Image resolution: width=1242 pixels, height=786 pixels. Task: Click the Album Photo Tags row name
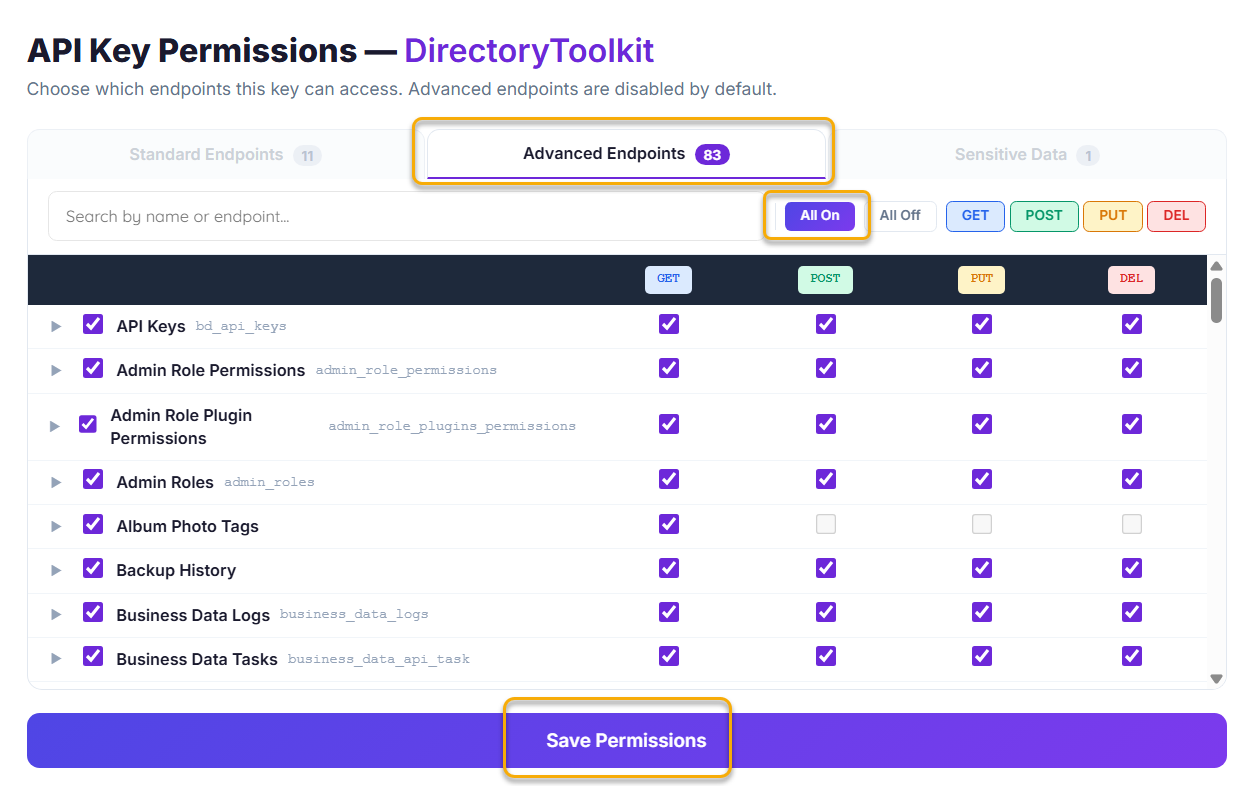click(187, 526)
